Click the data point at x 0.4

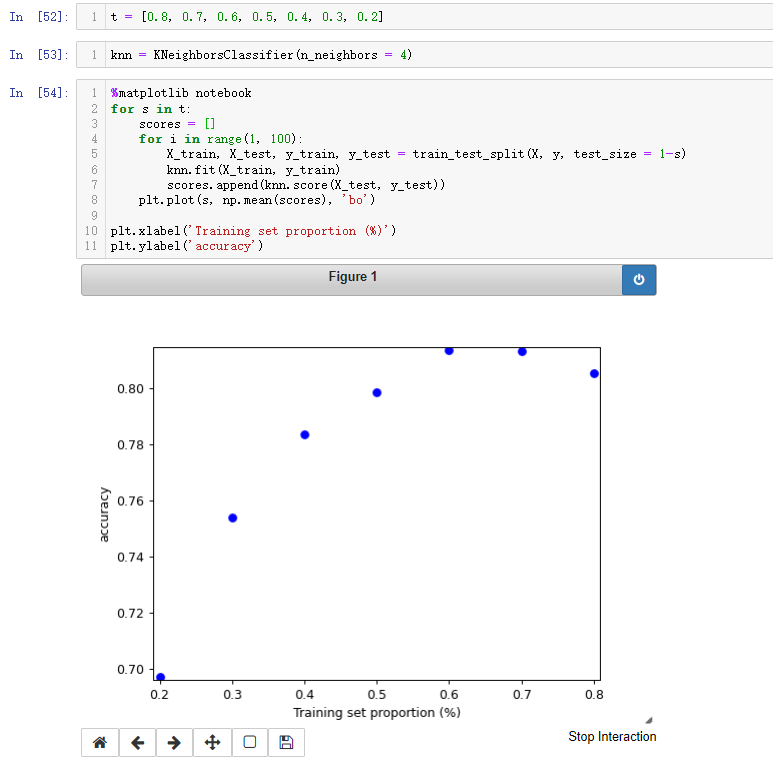[x=305, y=435]
